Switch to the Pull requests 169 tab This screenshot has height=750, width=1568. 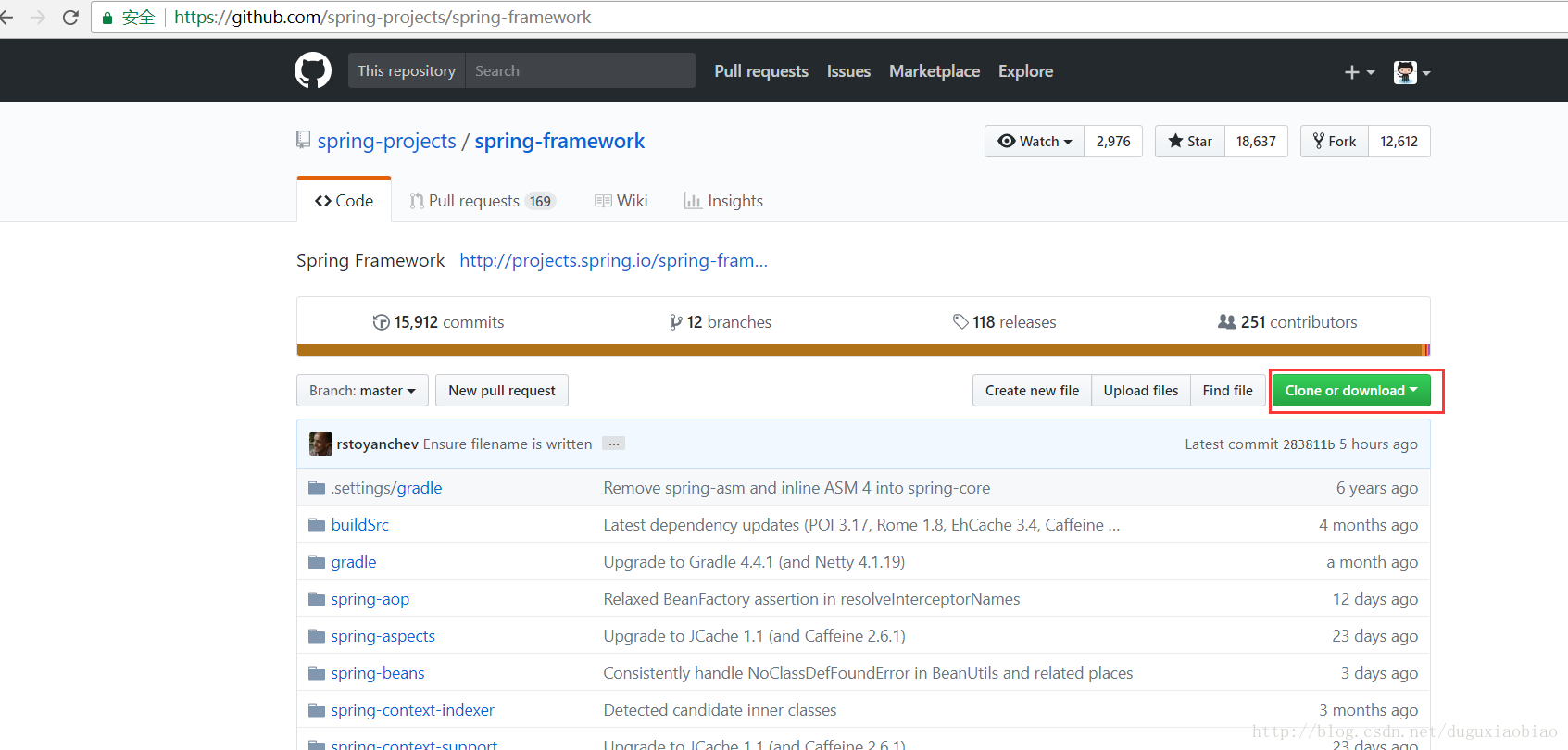(x=483, y=201)
